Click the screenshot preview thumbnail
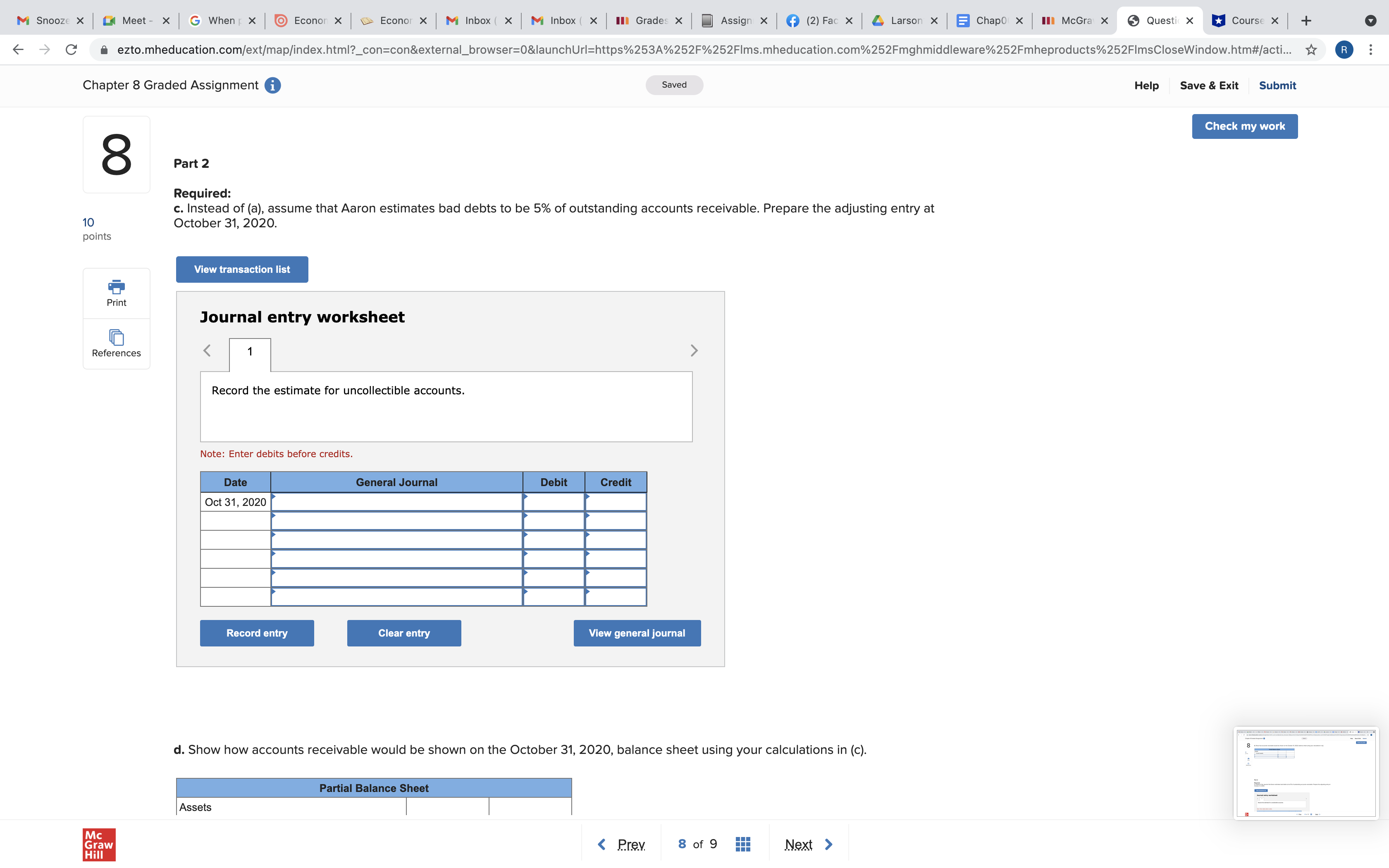The image size is (1389, 868). coord(1305,773)
